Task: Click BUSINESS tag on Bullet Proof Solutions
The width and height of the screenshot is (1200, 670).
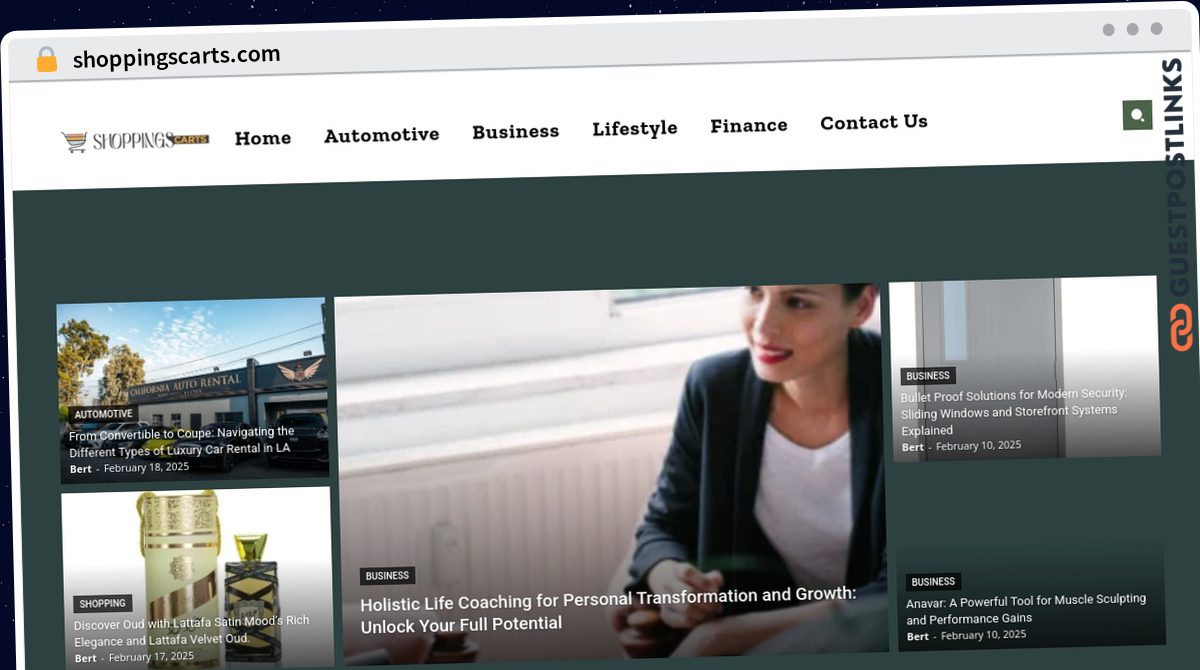Action: 928,376
